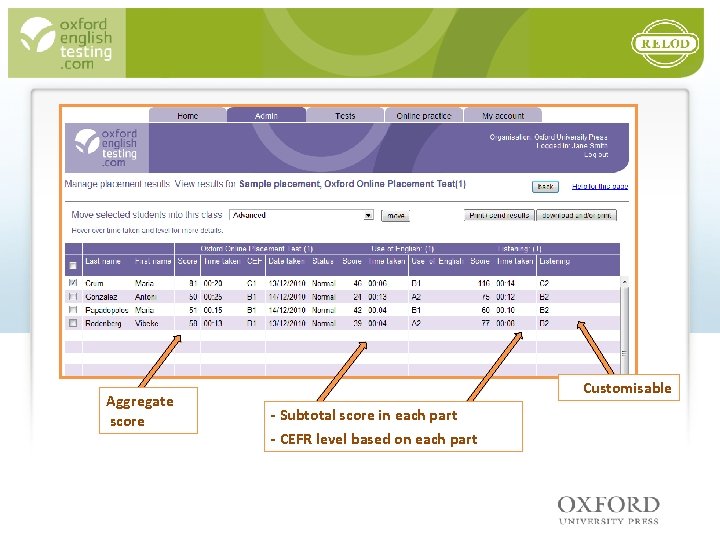The height and width of the screenshot is (540, 720).
Task: Click the first name Vibeke
Action: (146, 323)
